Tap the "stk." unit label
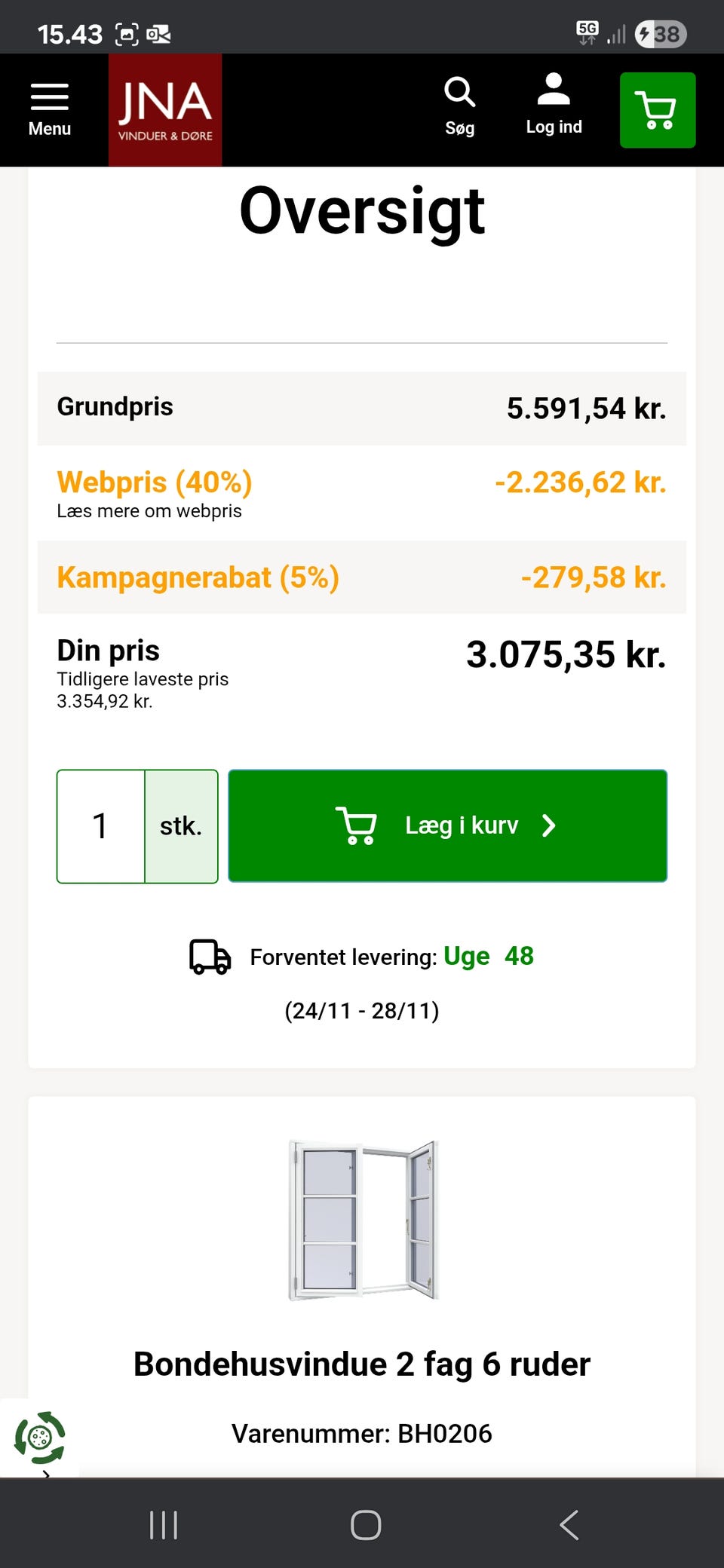Image resolution: width=724 pixels, height=1568 pixels. click(x=181, y=825)
